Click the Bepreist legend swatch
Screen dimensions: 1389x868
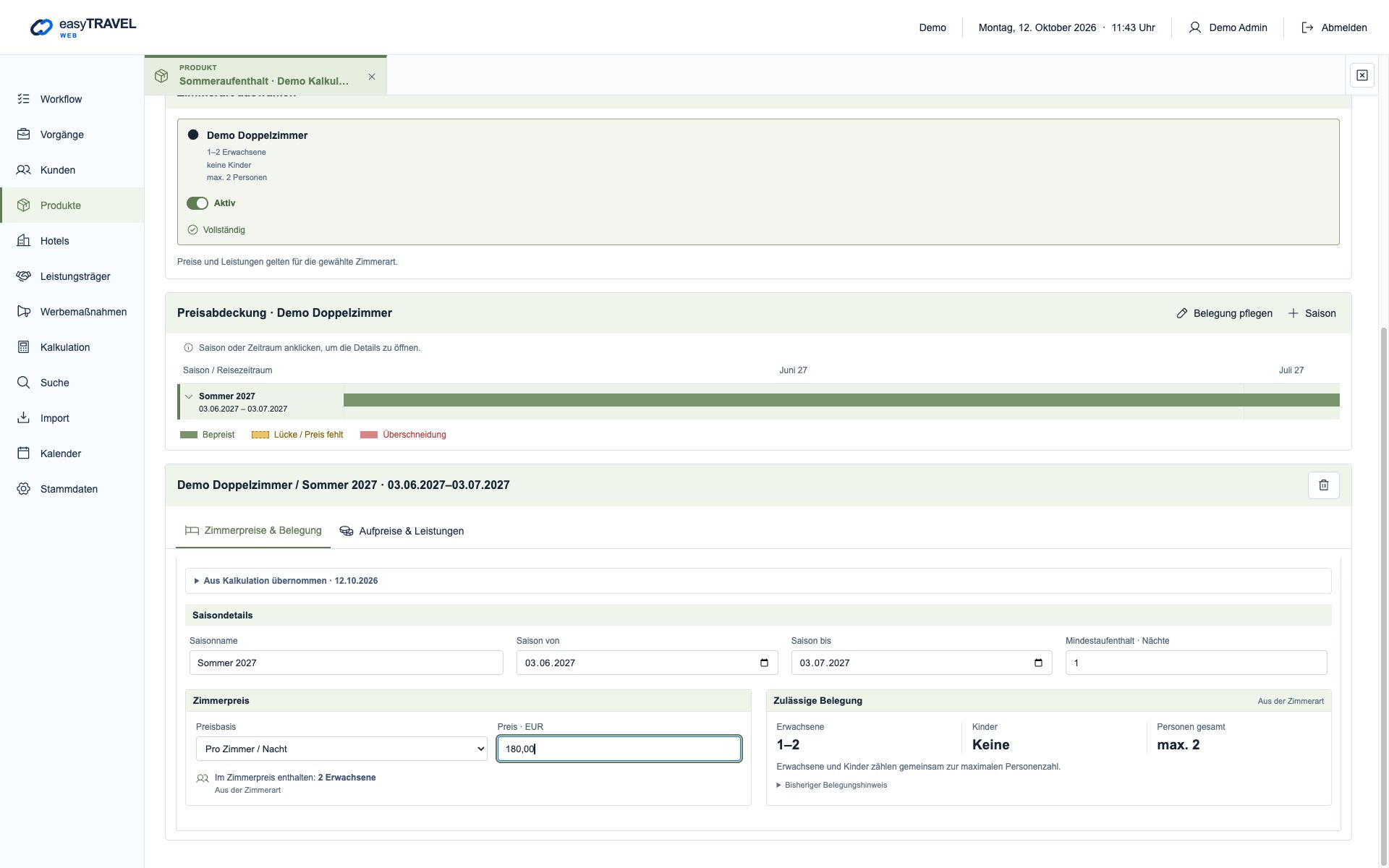point(189,435)
